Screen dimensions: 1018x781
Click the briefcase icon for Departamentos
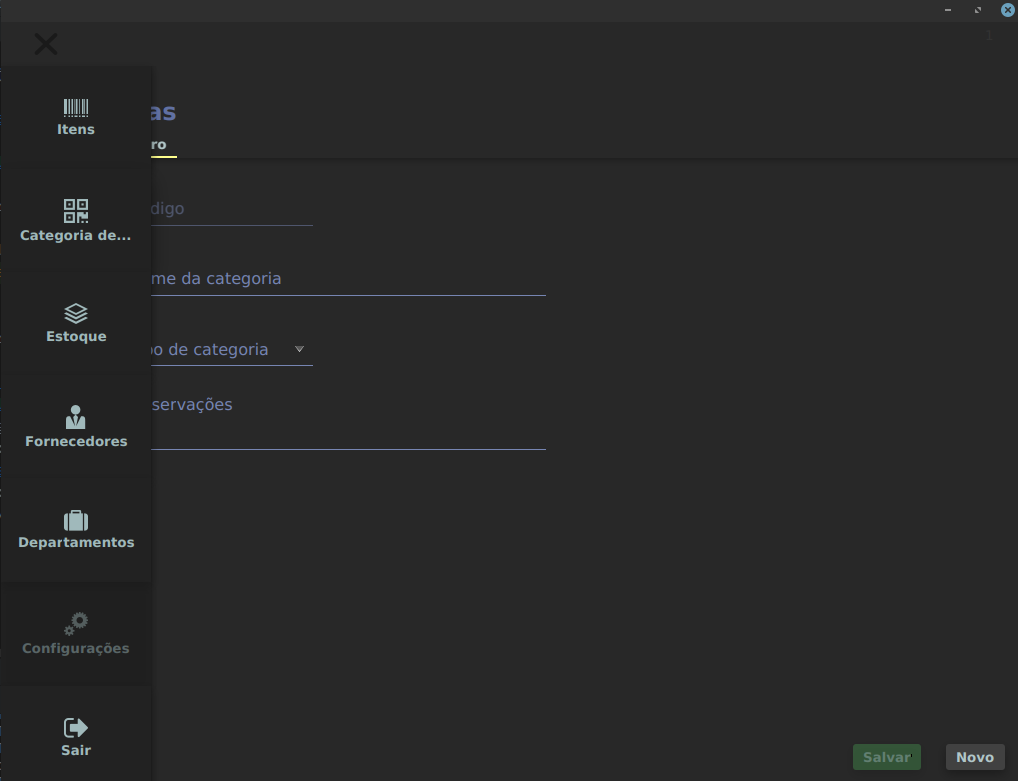(x=76, y=520)
